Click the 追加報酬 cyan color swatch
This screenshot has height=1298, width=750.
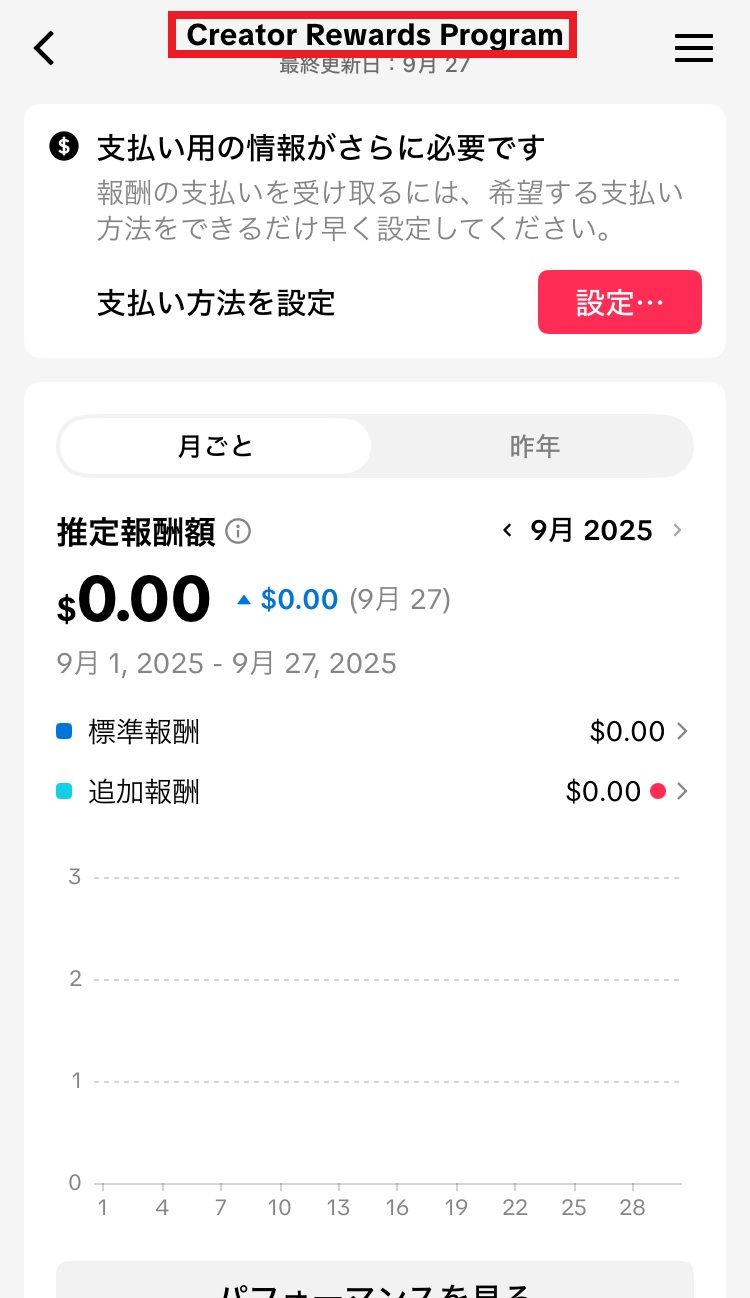coord(65,792)
